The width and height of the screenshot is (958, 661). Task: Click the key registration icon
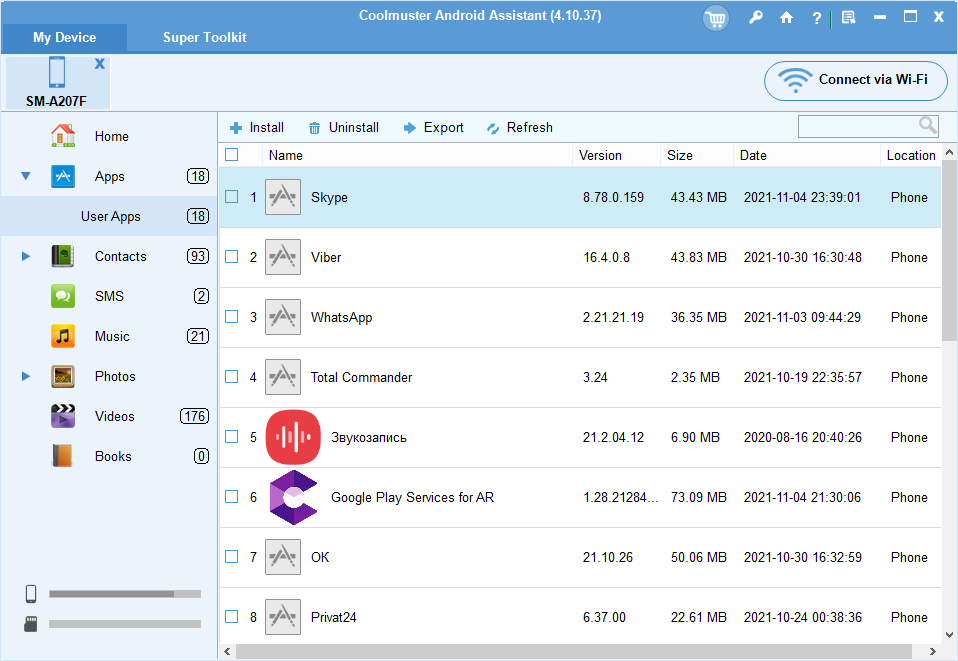coord(756,18)
